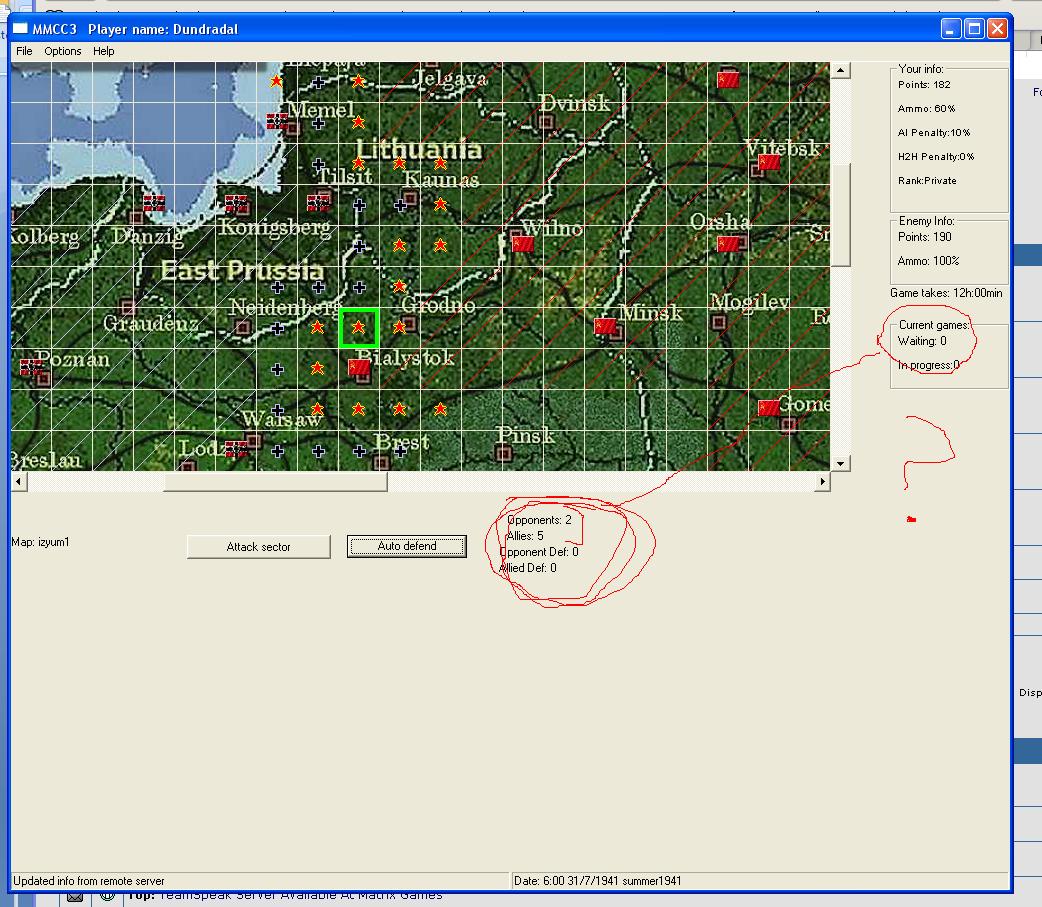Click the map scroll up arrow
Viewport: 1042px width, 907px height.
841,70
